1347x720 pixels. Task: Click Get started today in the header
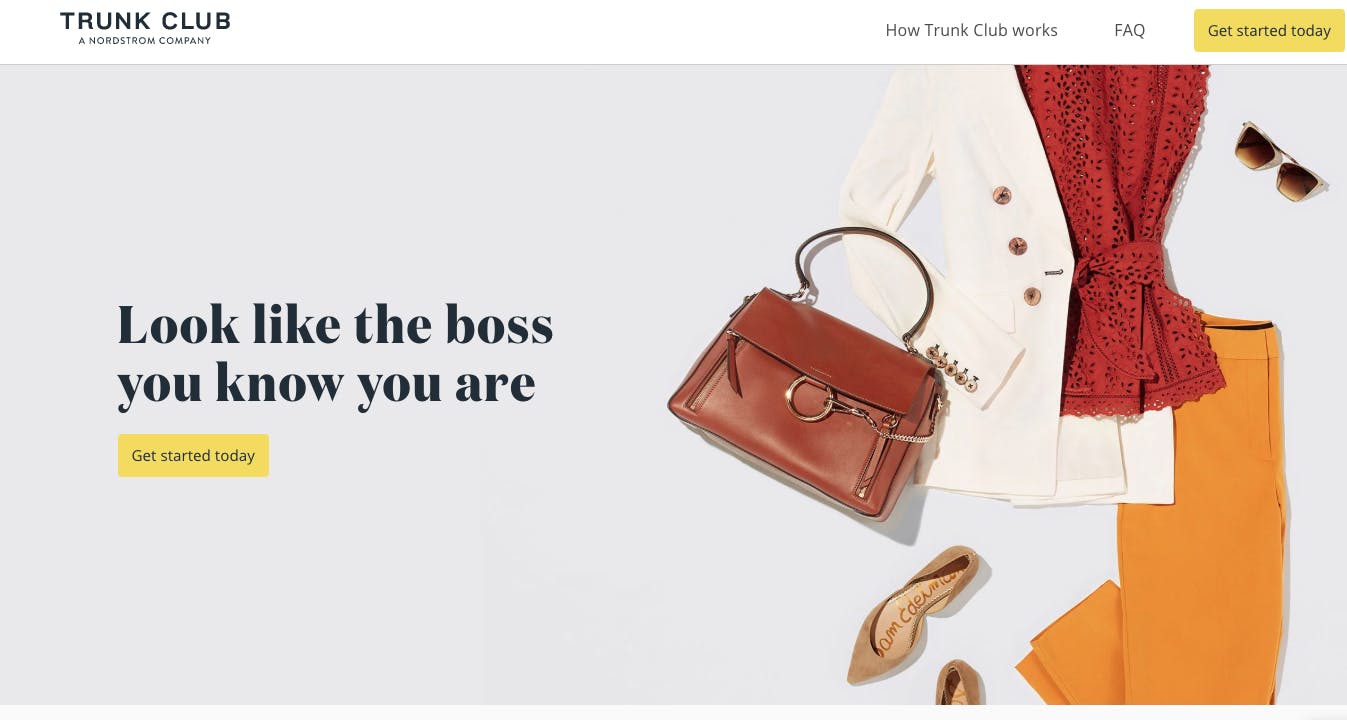pos(1269,31)
